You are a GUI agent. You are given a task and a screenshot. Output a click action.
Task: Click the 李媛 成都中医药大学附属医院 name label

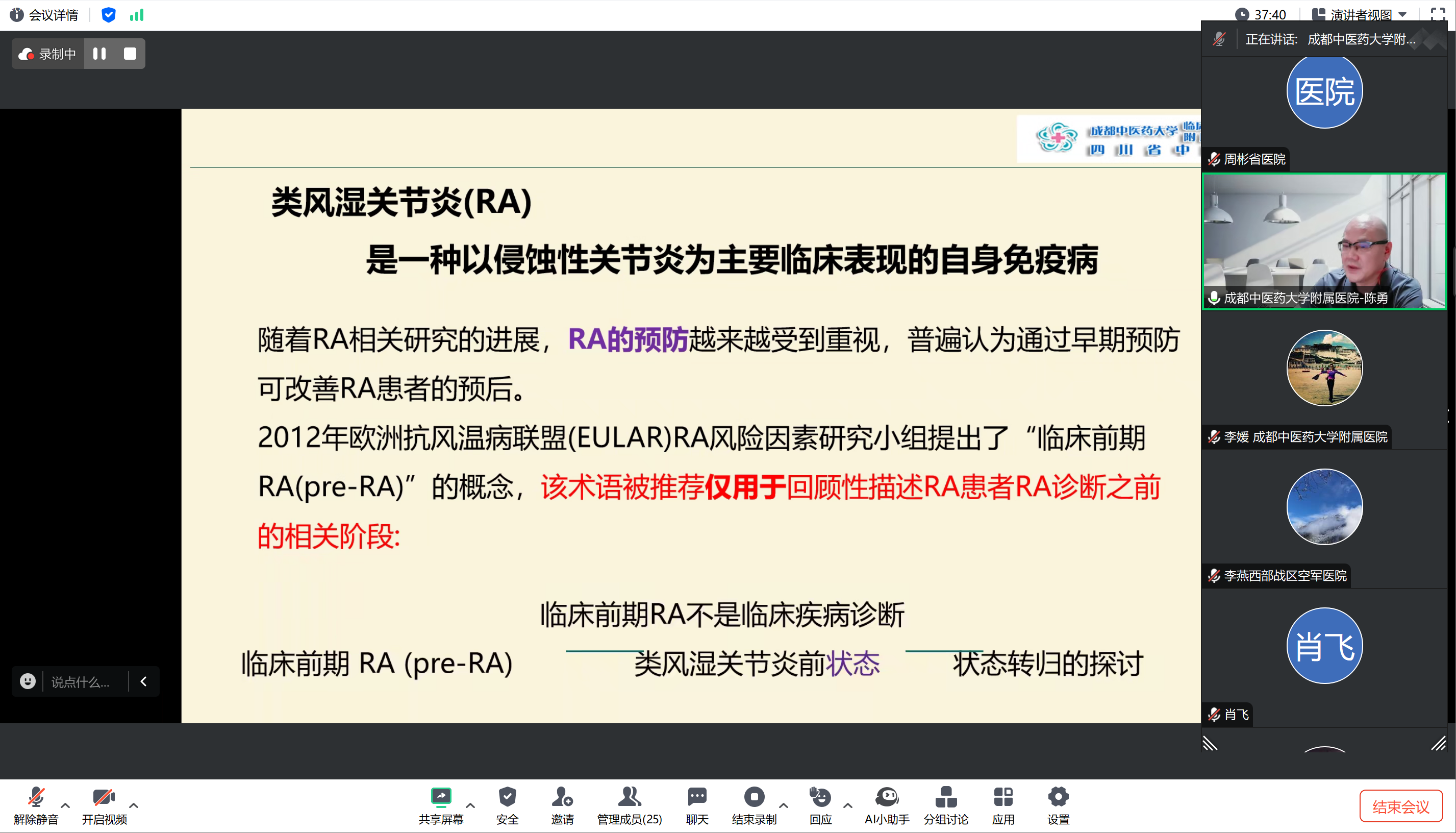[1305, 437]
